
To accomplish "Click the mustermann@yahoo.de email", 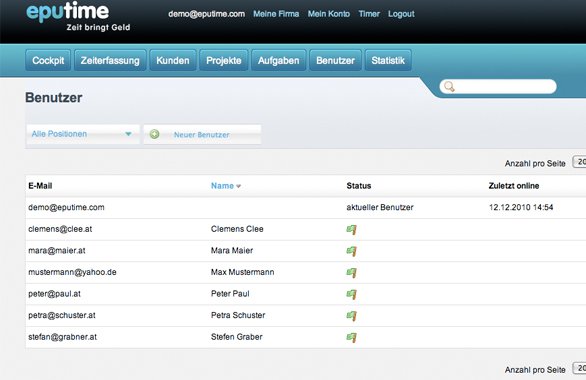I will point(72,272).
